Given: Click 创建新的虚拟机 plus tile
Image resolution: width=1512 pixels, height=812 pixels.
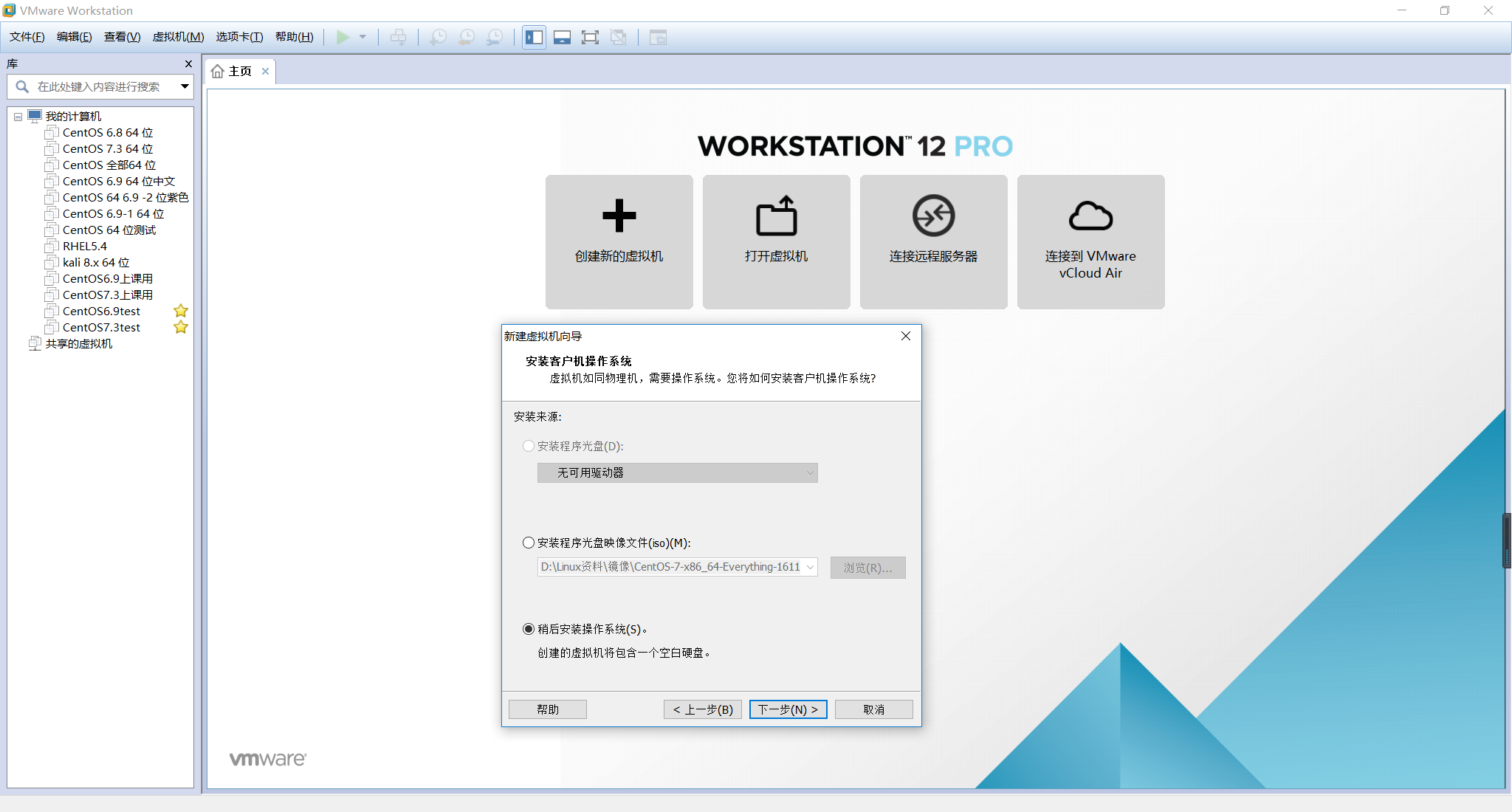Looking at the screenshot, I should (x=619, y=241).
